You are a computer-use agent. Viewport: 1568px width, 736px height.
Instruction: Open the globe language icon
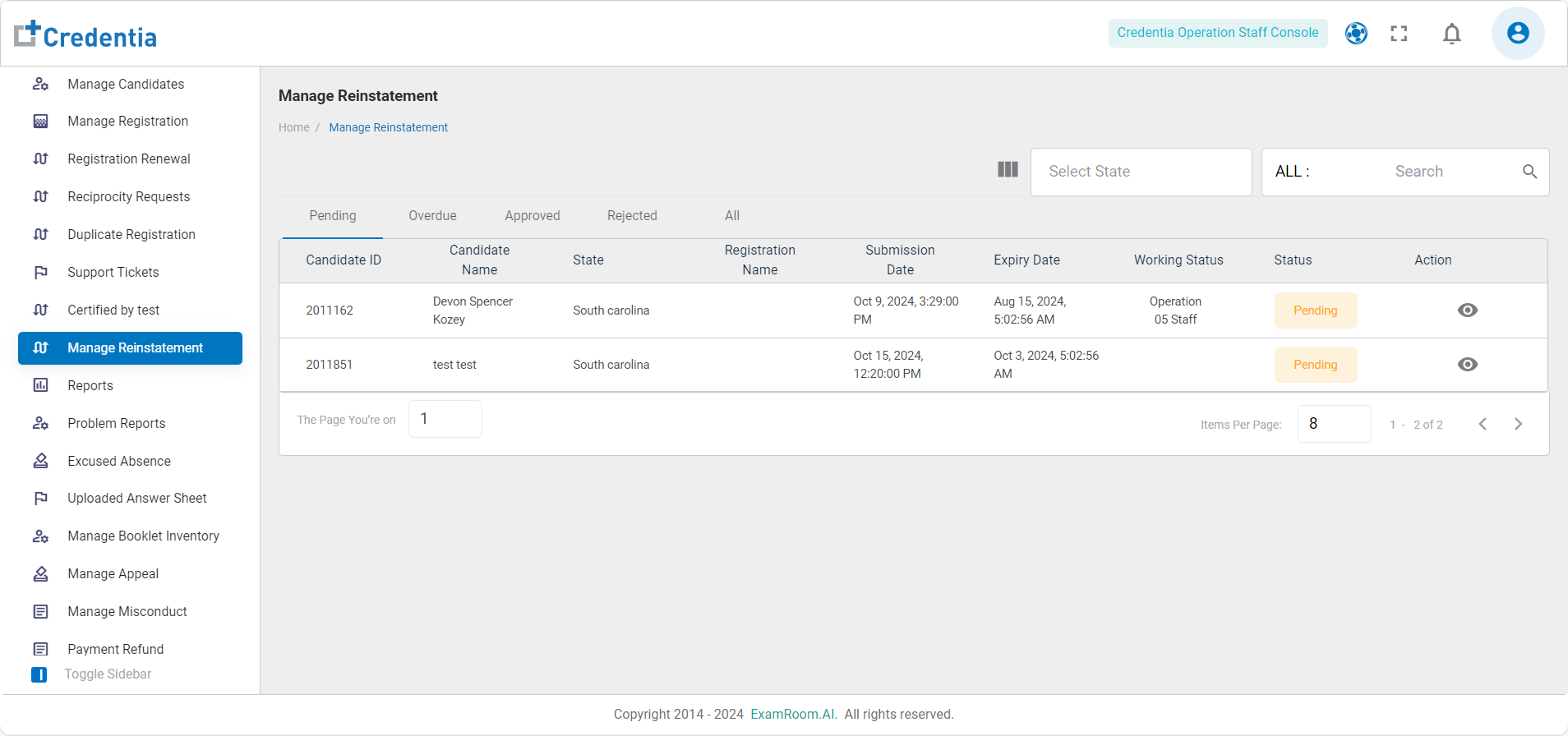coord(1356,33)
